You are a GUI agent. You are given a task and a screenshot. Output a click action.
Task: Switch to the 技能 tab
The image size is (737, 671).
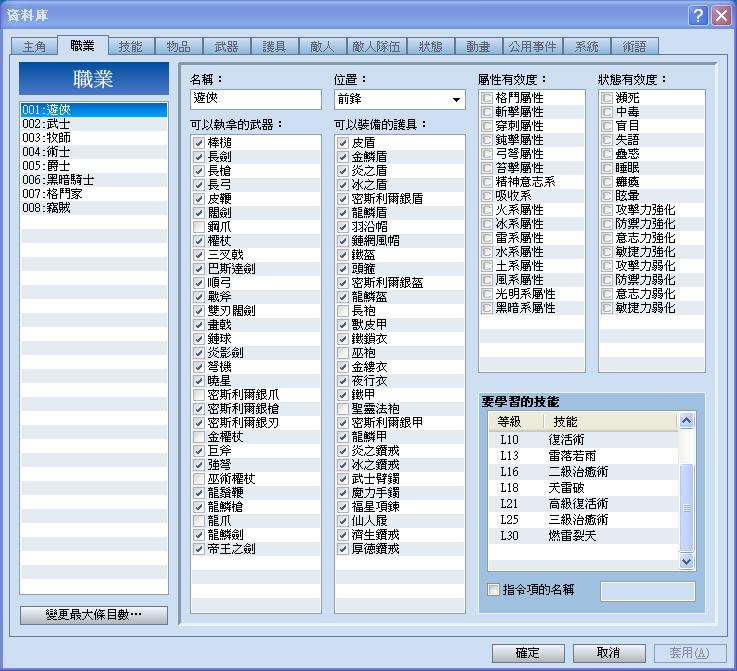tap(130, 47)
